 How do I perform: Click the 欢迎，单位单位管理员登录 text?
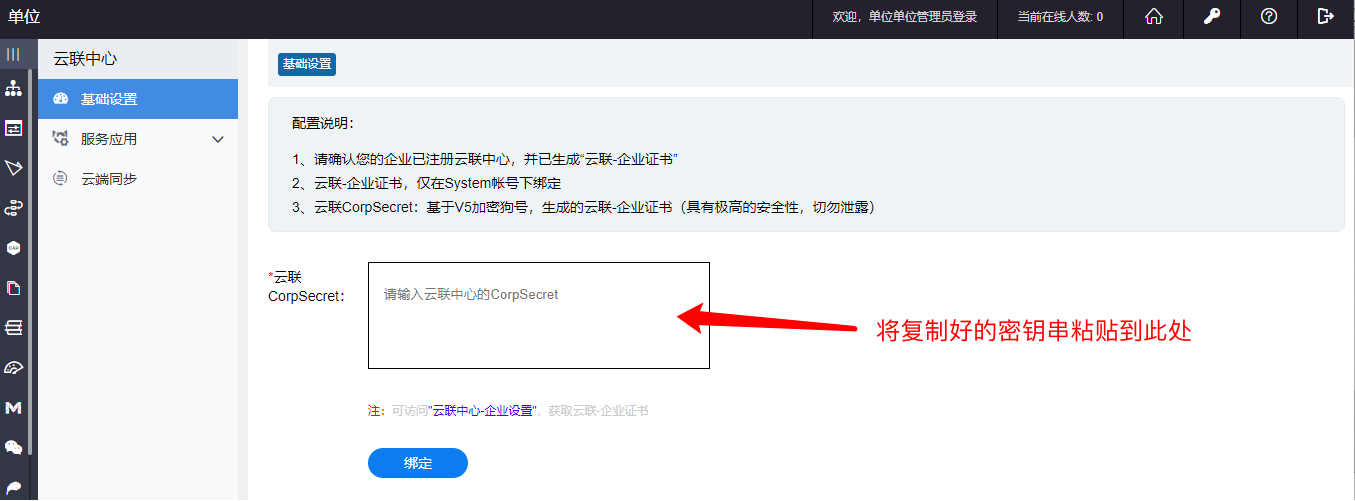905,16
